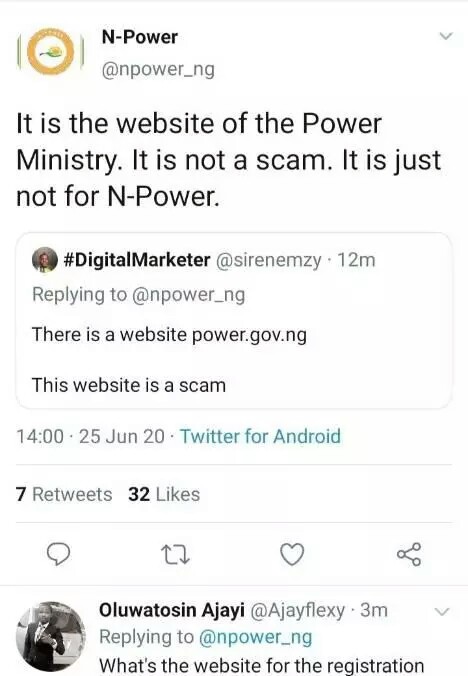
Task: View the 7 Retweets list
Action: 64,494
